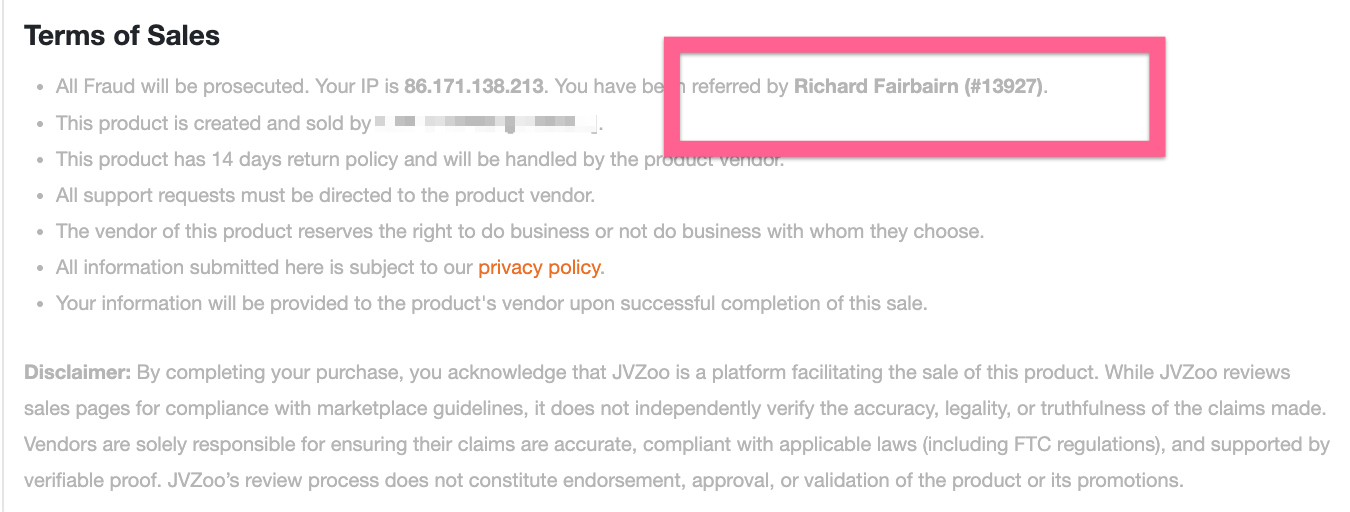Viewport: 1350px width, 512px height.
Task: Click the "JVZoo's review process" sentence
Action: (x=420, y=480)
